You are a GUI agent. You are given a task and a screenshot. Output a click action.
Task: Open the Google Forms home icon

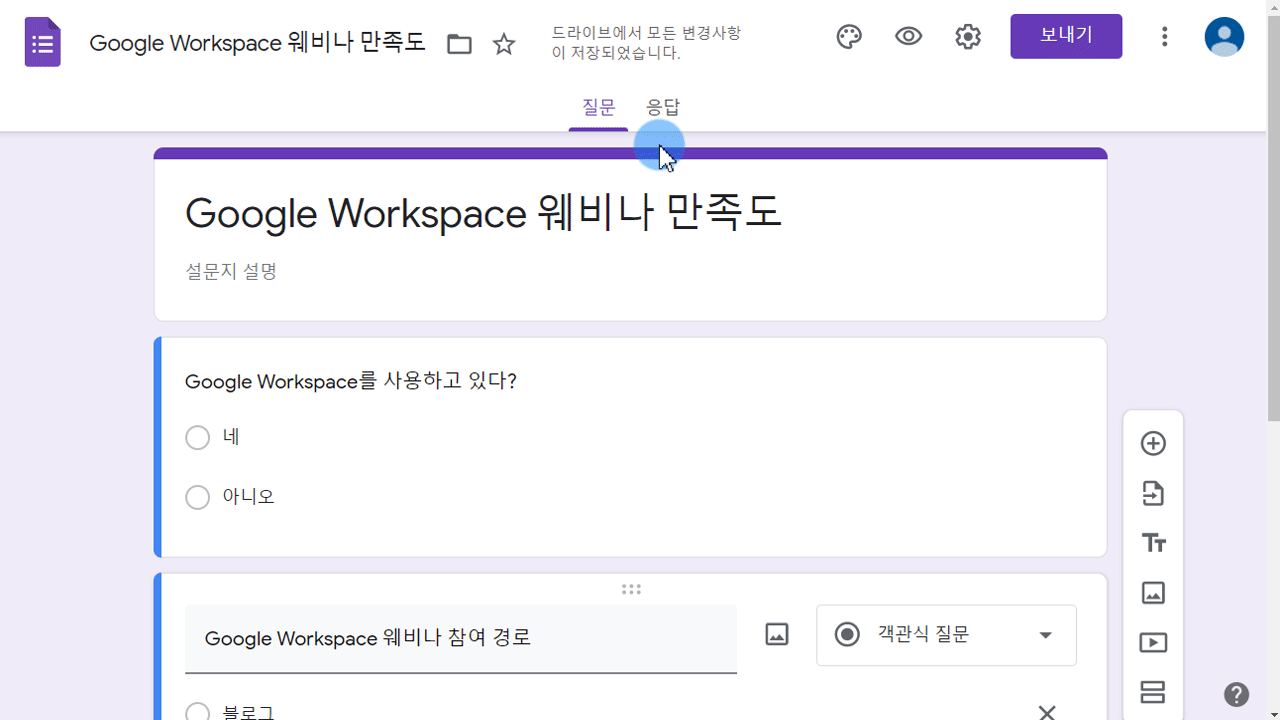click(x=43, y=43)
